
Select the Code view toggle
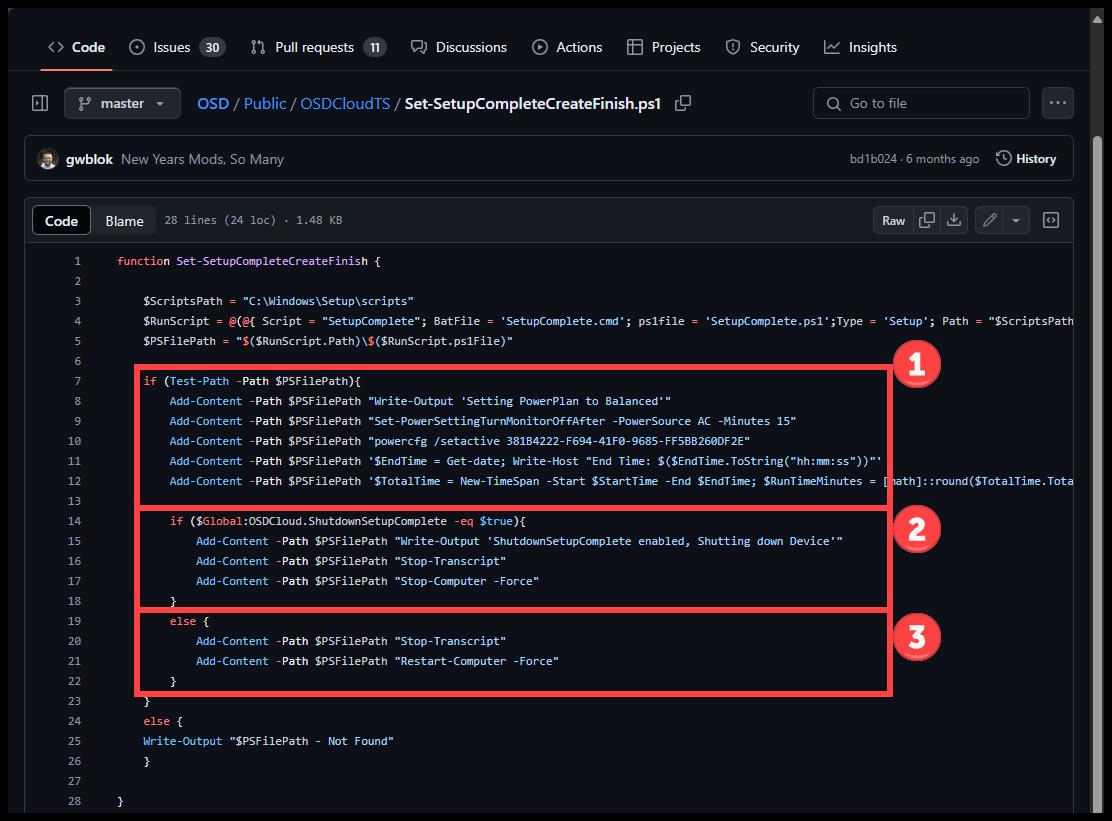coord(62,221)
